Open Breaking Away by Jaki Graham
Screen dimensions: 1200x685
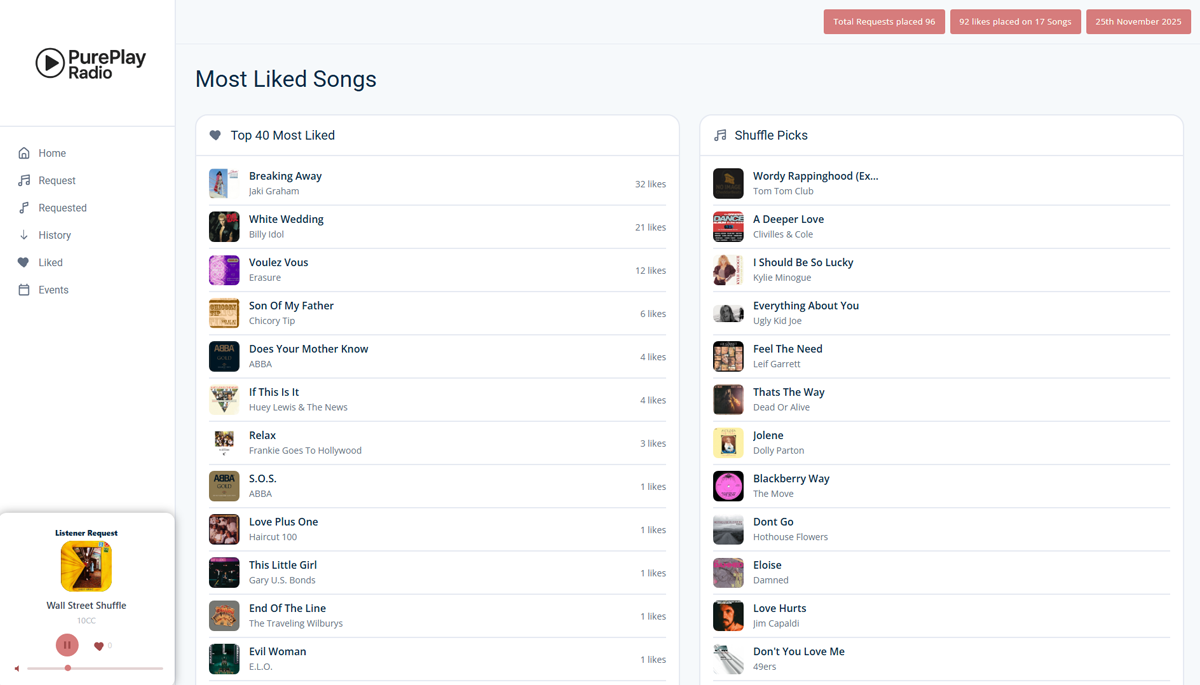pyautogui.click(x=285, y=176)
